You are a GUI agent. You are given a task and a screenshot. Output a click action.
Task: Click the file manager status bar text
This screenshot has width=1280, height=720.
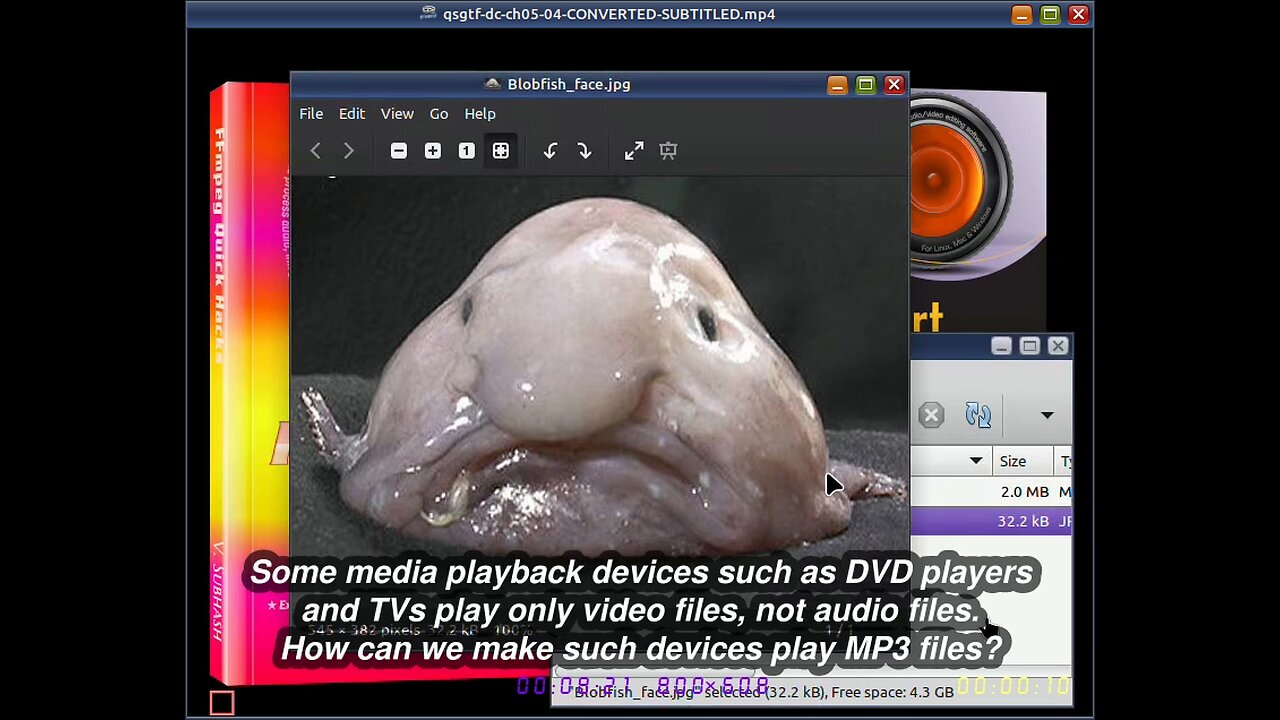click(764, 692)
